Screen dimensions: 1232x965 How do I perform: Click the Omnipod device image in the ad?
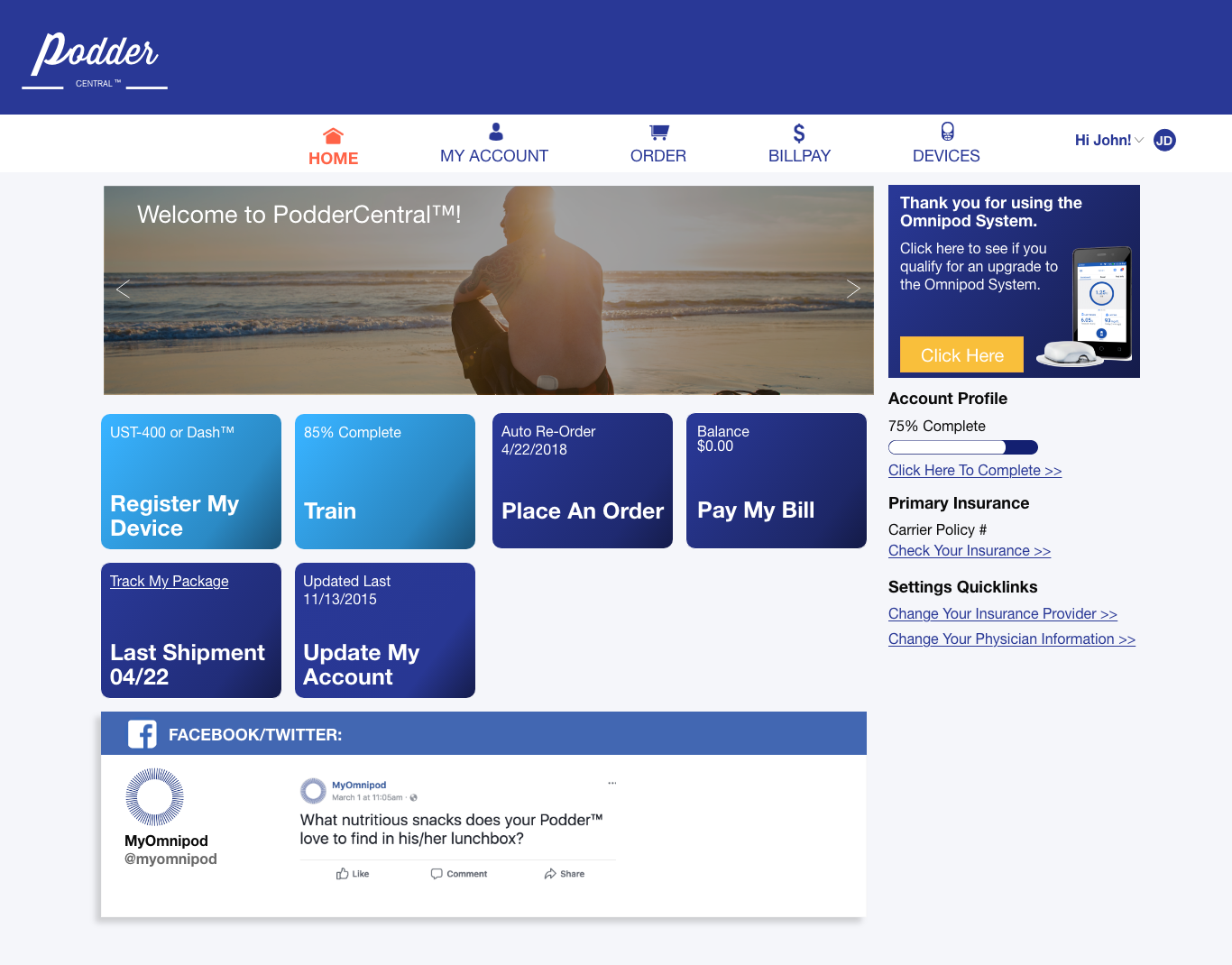1084,307
